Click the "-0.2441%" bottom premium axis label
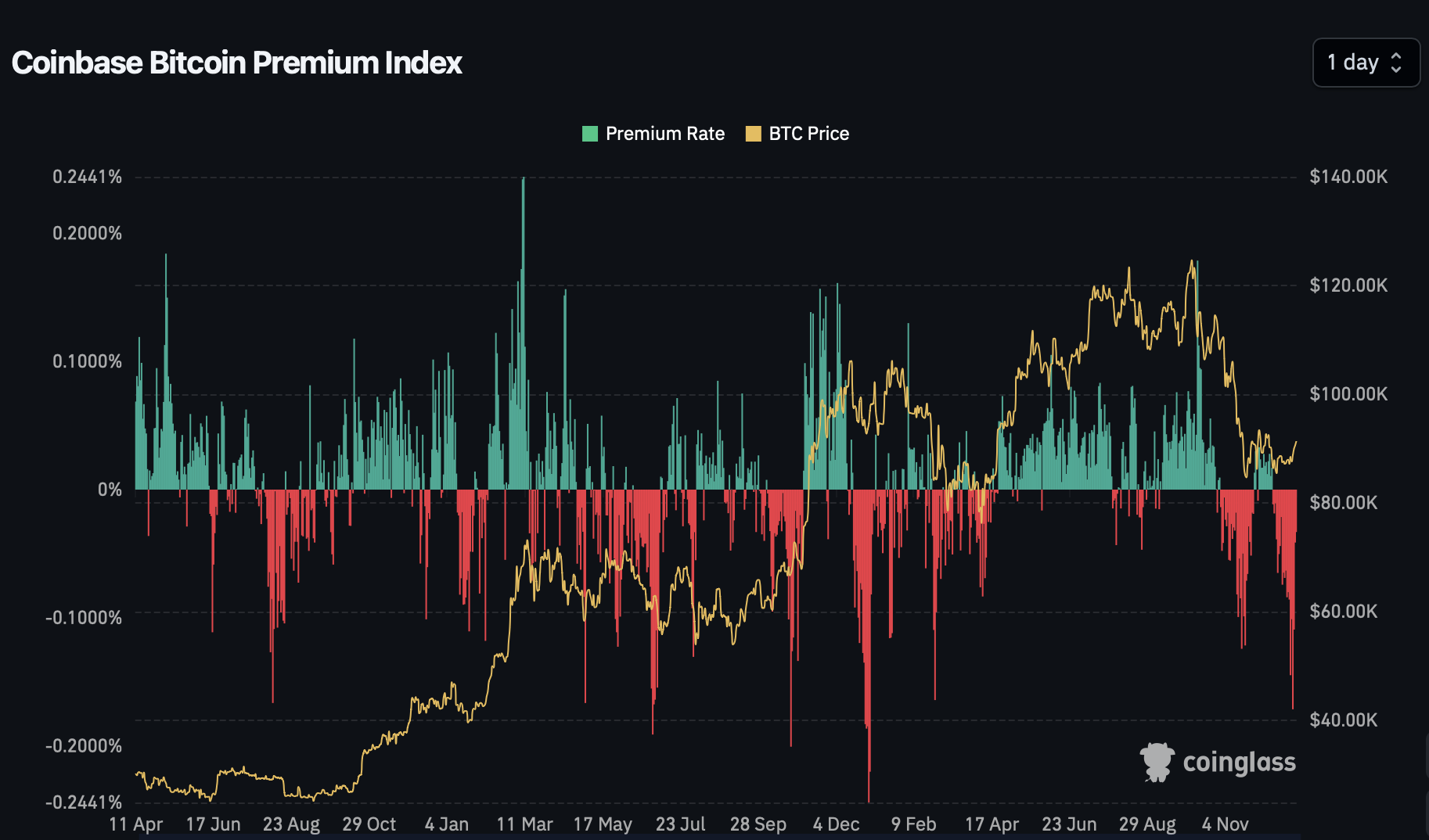The height and width of the screenshot is (840, 1429). [x=84, y=802]
